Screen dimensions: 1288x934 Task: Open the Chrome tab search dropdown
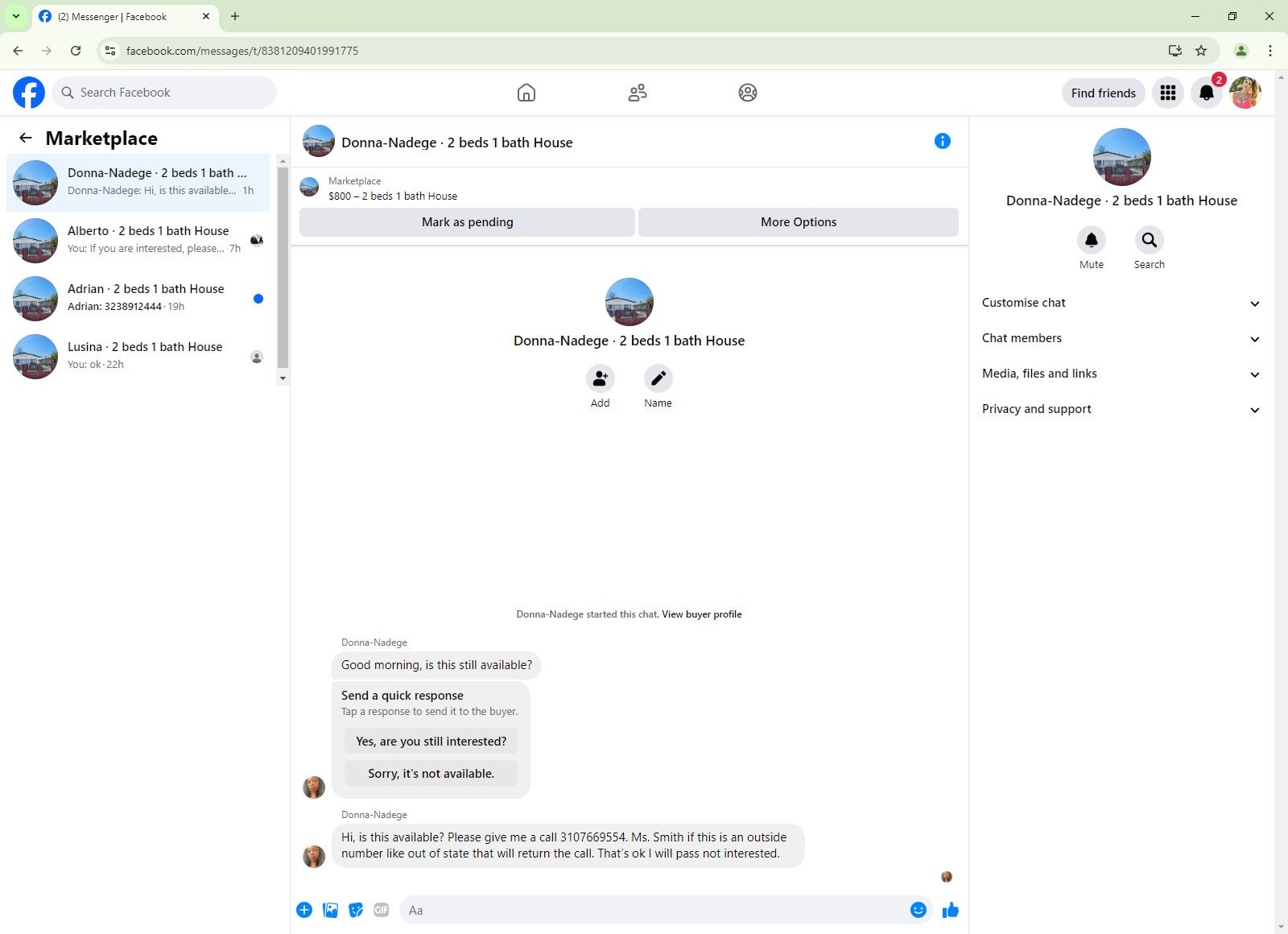(x=16, y=16)
